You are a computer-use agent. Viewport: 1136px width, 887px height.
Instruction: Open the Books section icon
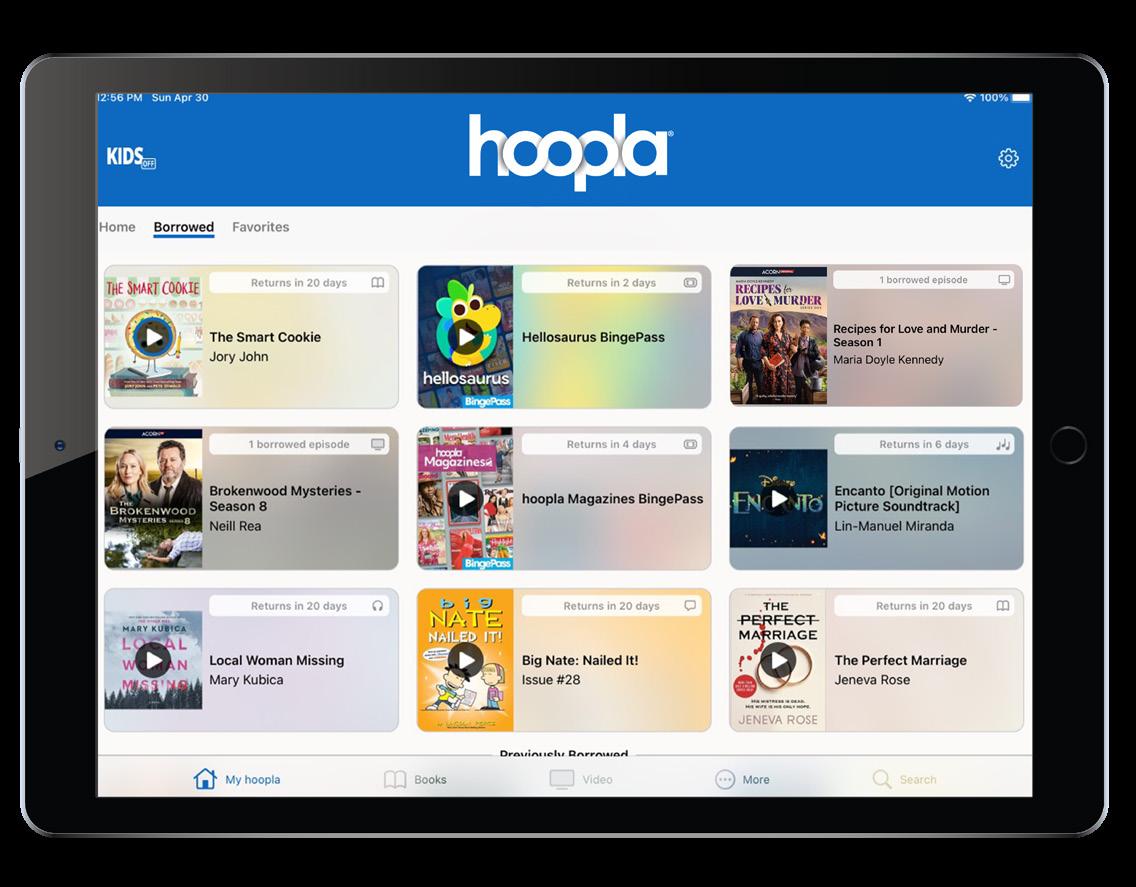(395, 780)
